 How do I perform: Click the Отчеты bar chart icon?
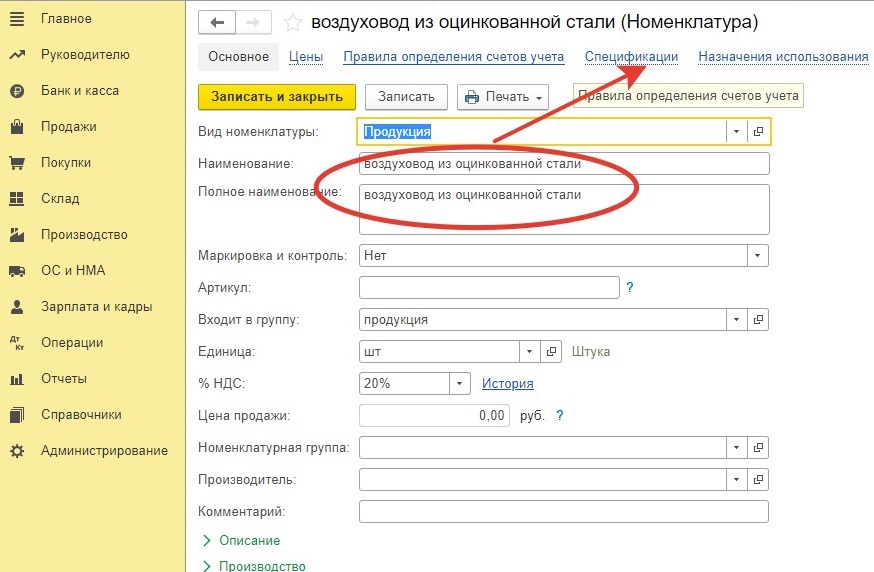17,379
